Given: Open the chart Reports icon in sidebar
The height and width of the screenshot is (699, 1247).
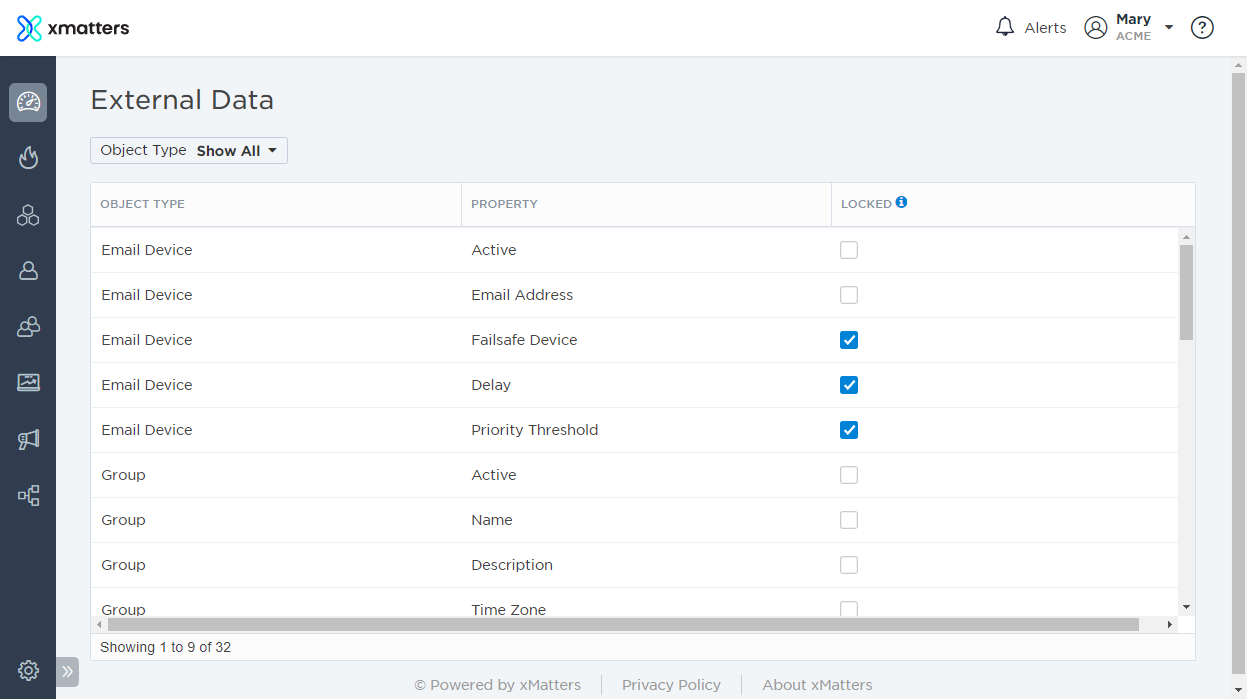Looking at the screenshot, I should (28, 382).
